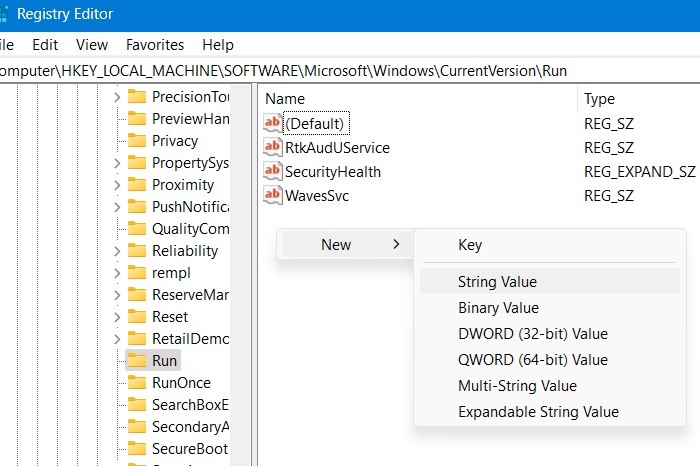Expand the PushNotific tree node

click(x=117, y=207)
